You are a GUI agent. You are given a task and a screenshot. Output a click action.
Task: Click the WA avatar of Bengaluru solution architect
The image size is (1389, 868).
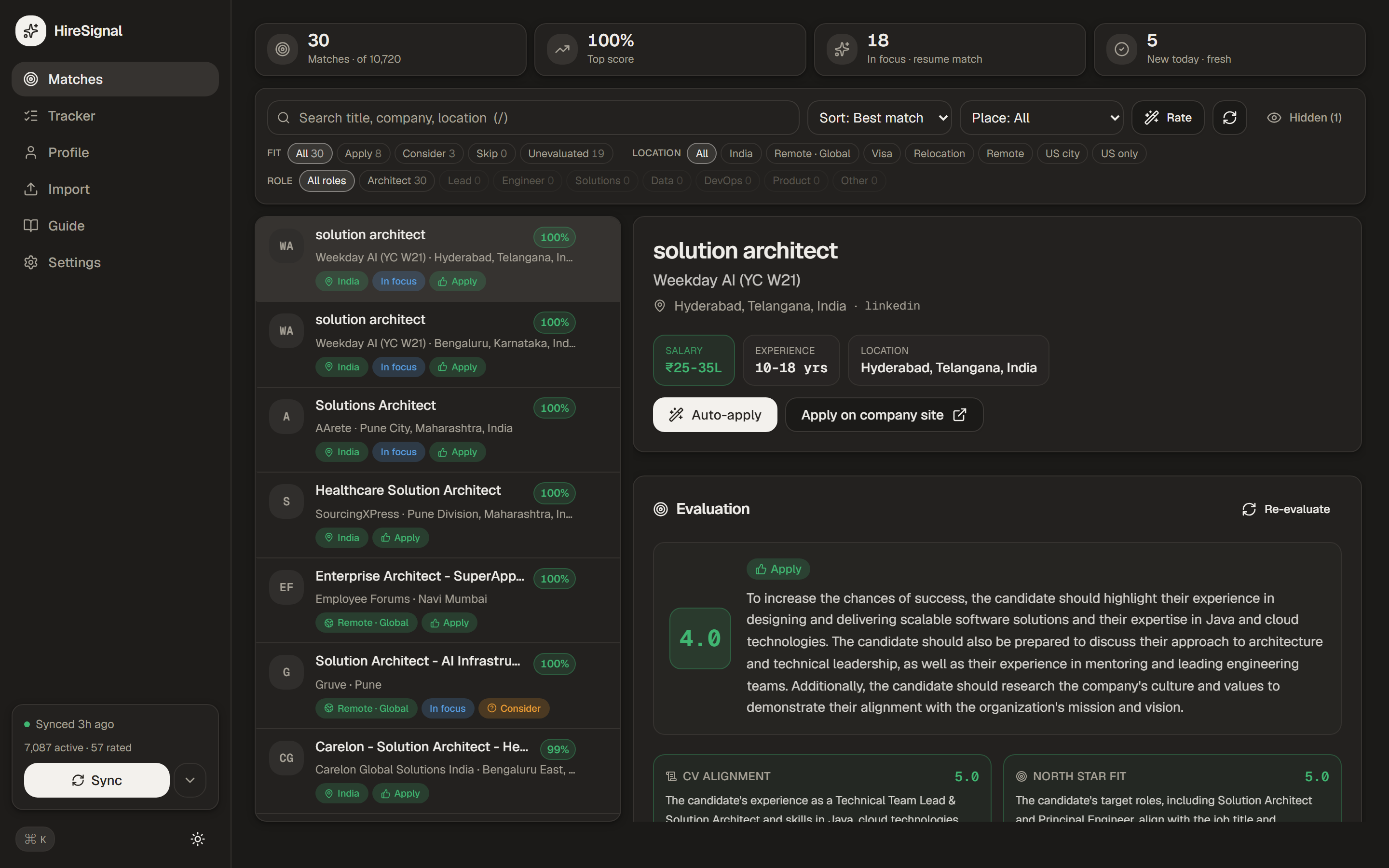tap(286, 331)
